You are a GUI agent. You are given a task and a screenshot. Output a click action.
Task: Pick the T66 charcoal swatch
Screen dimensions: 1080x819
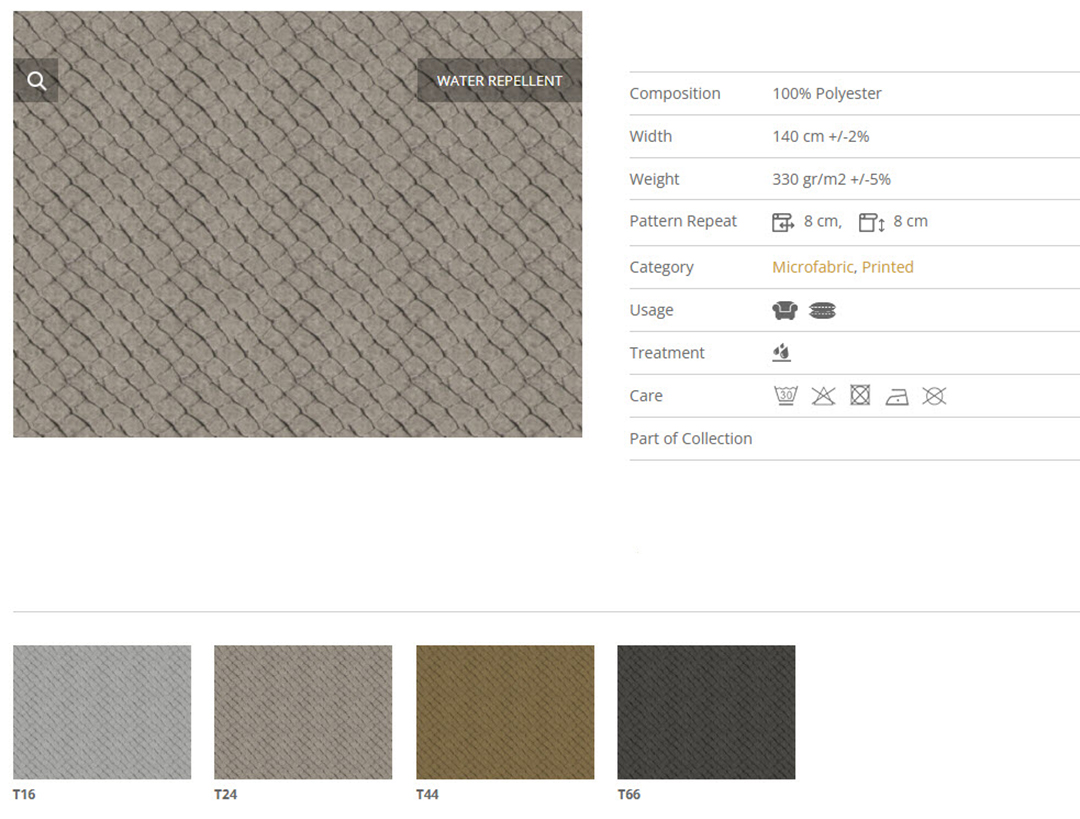point(706,712)
